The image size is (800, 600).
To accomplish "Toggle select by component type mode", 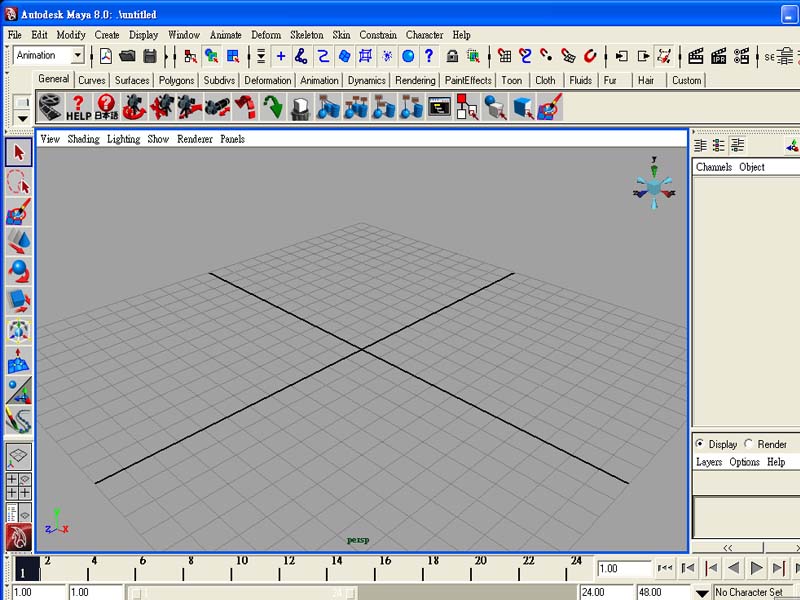I will pos(233,56).
